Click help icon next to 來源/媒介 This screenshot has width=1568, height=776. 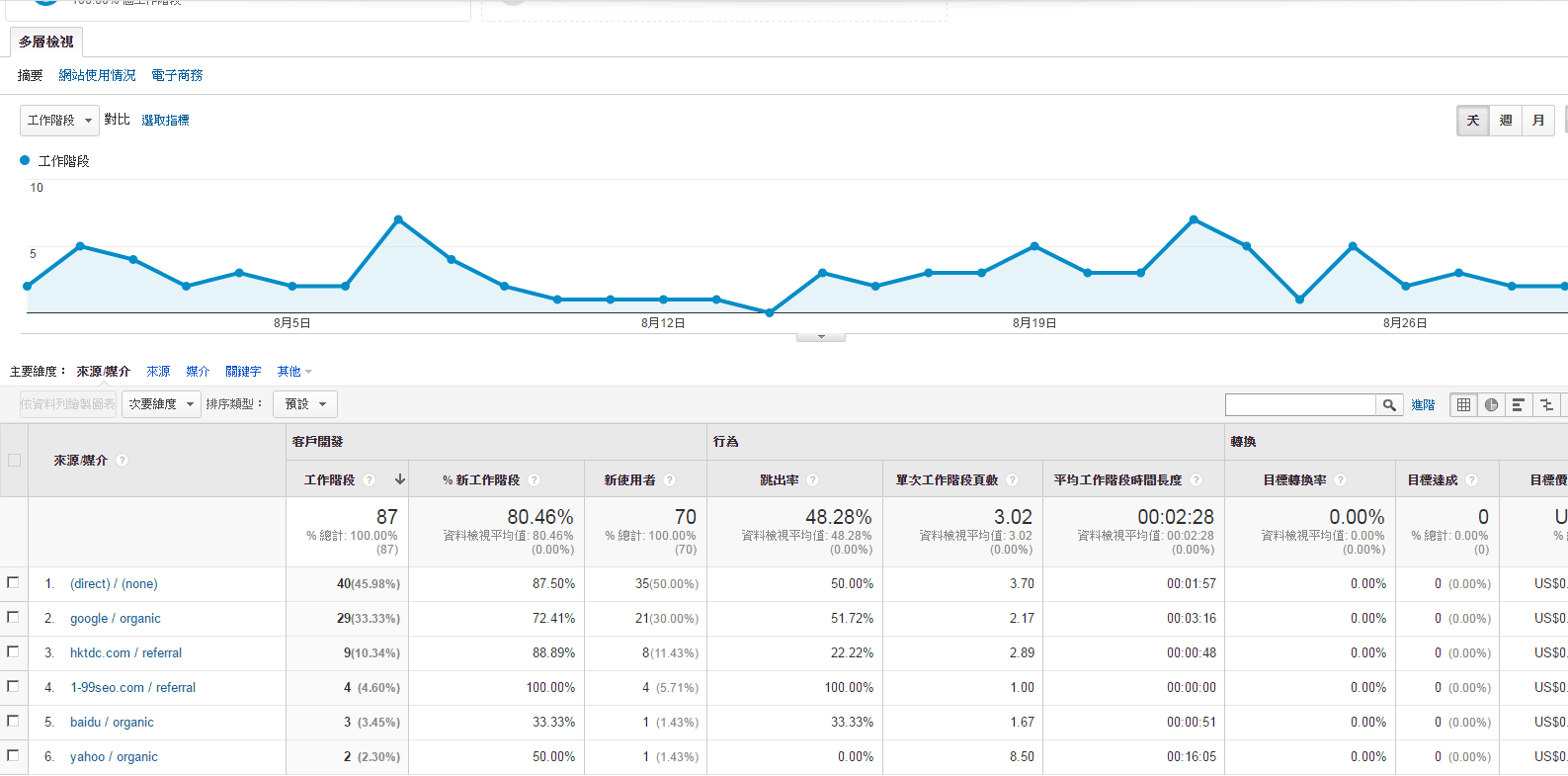click(123, 461)
